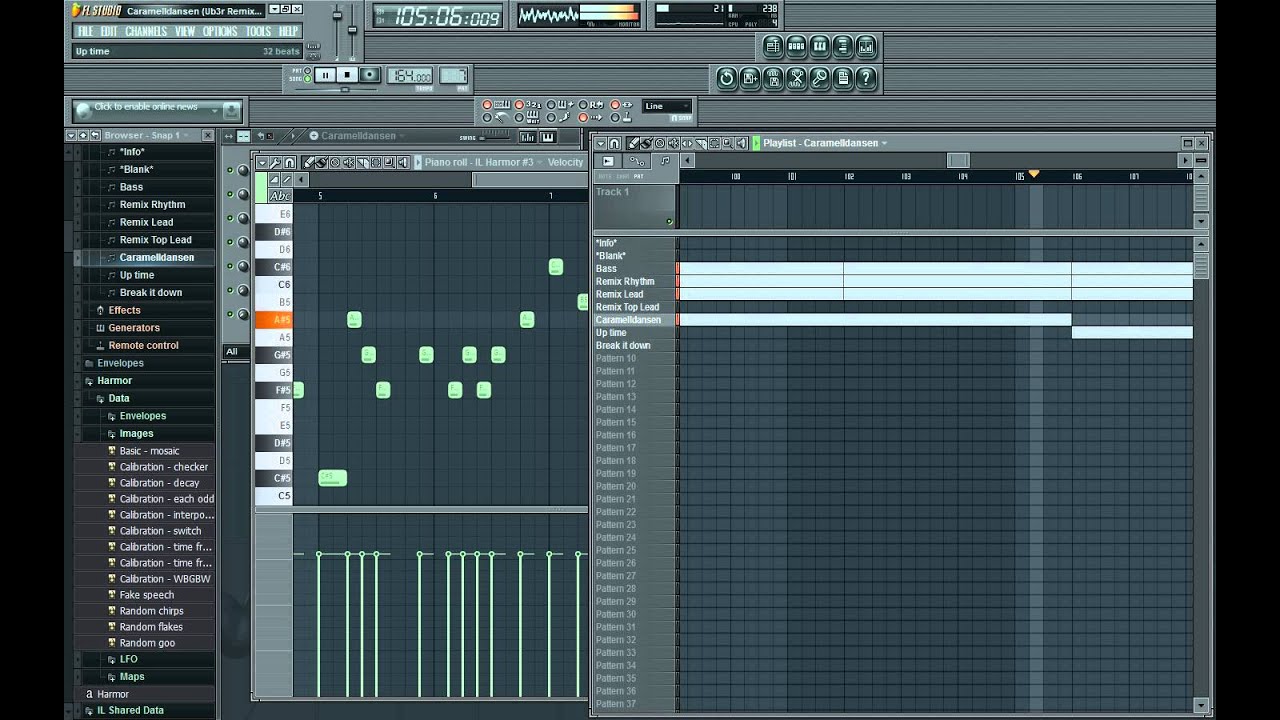1280x720 pixels.
Task: Open the Piano Roll shortcut icon
Action: click(x=819, y=46)
